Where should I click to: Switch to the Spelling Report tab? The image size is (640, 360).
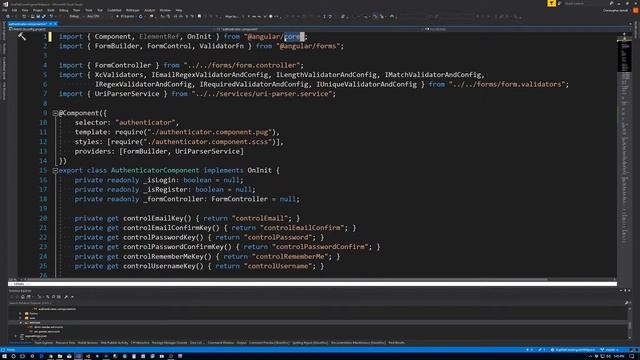310,343
